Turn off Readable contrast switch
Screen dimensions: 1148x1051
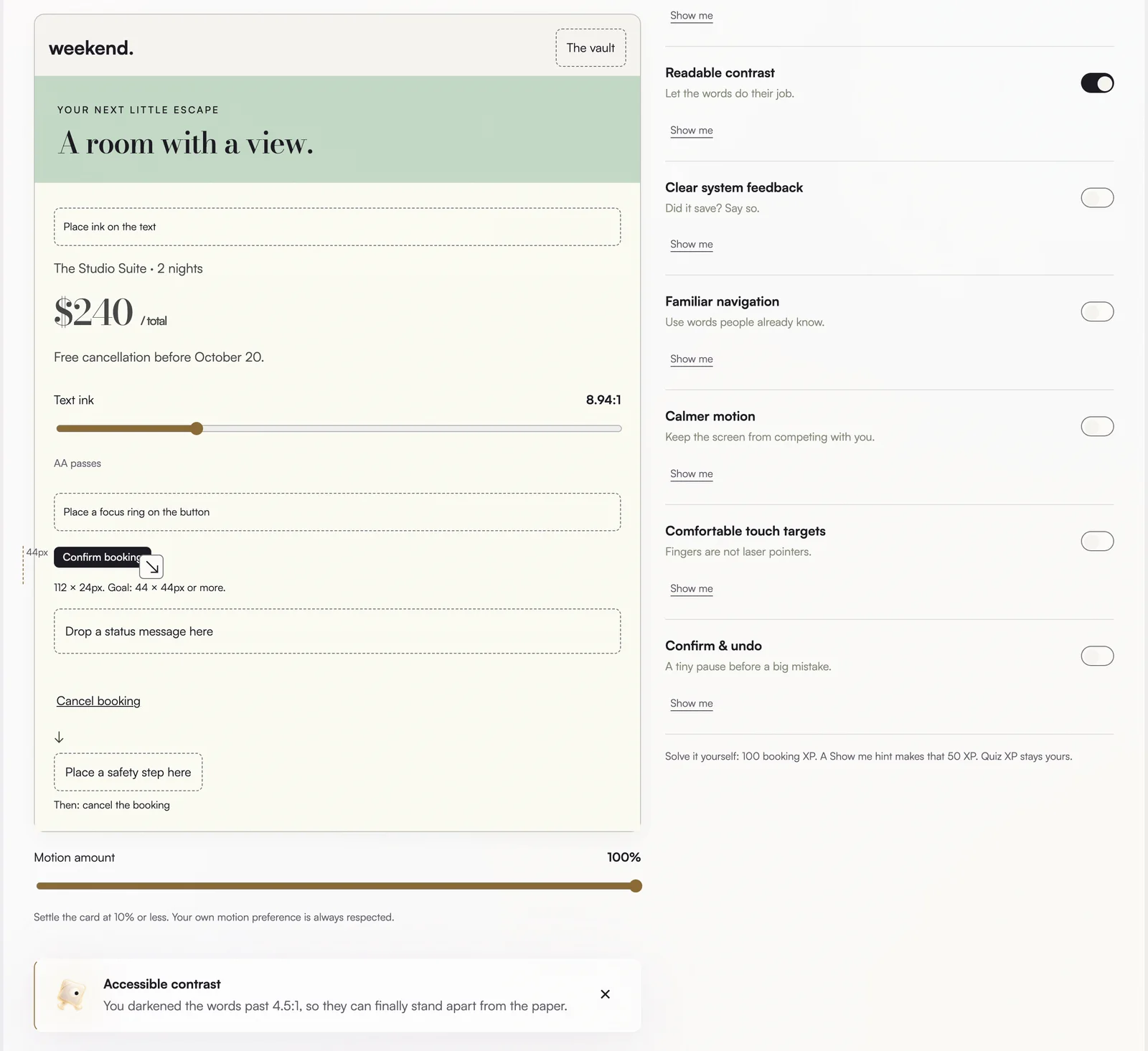(1097, 83)
